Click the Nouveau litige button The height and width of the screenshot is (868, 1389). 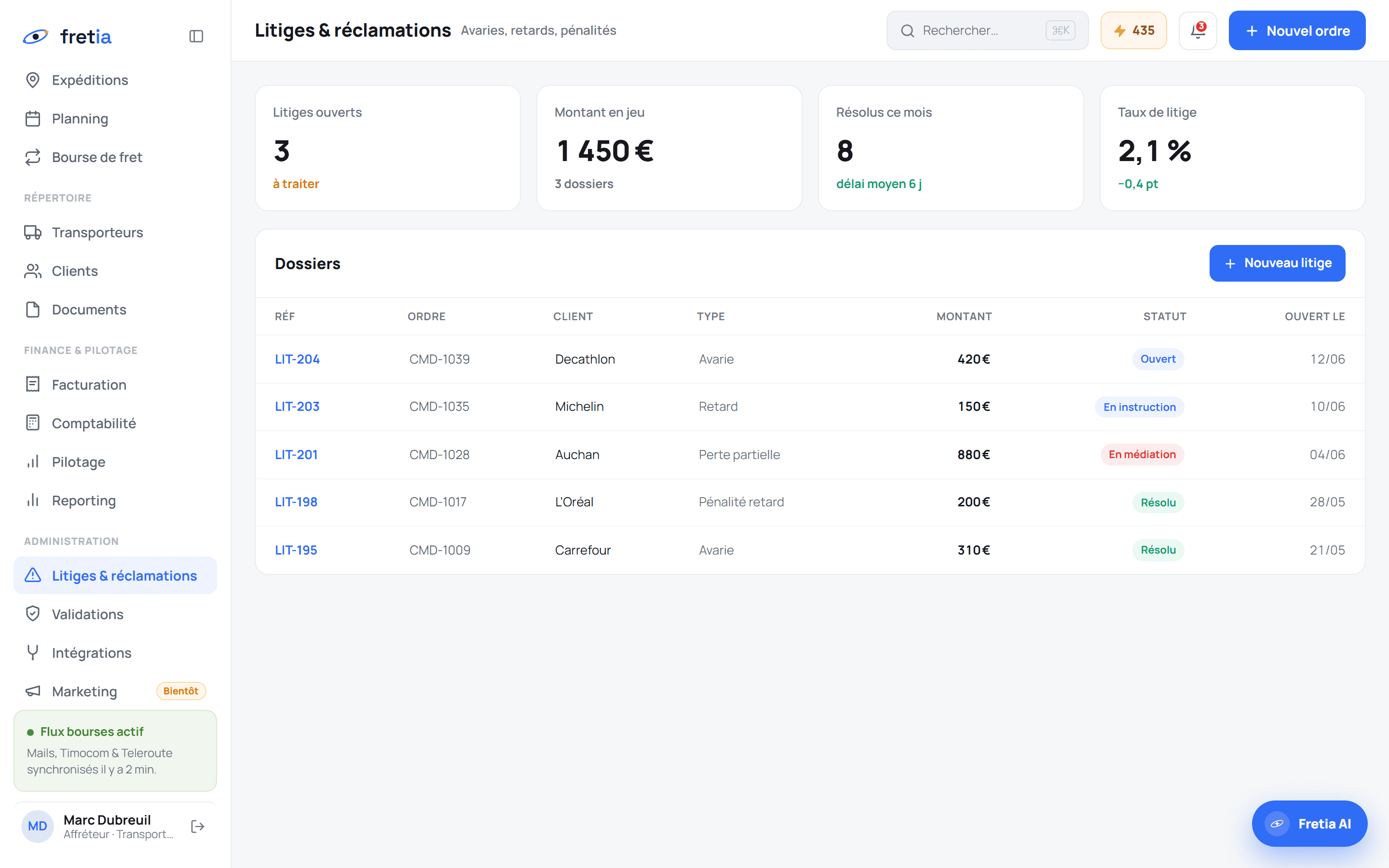pos(1277,263)
